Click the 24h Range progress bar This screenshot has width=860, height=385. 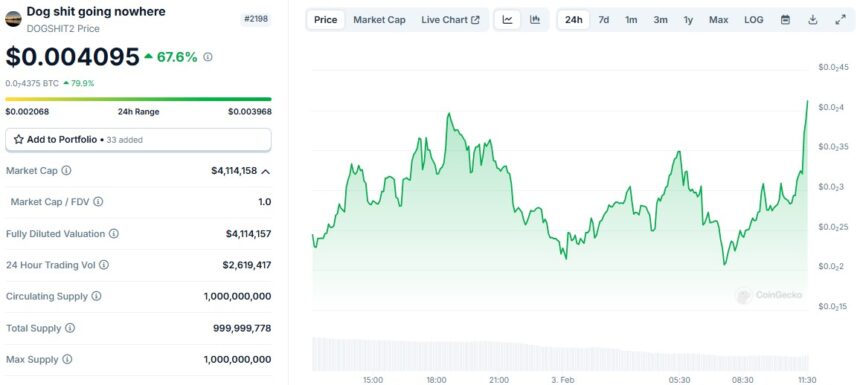tap(138, 99)
